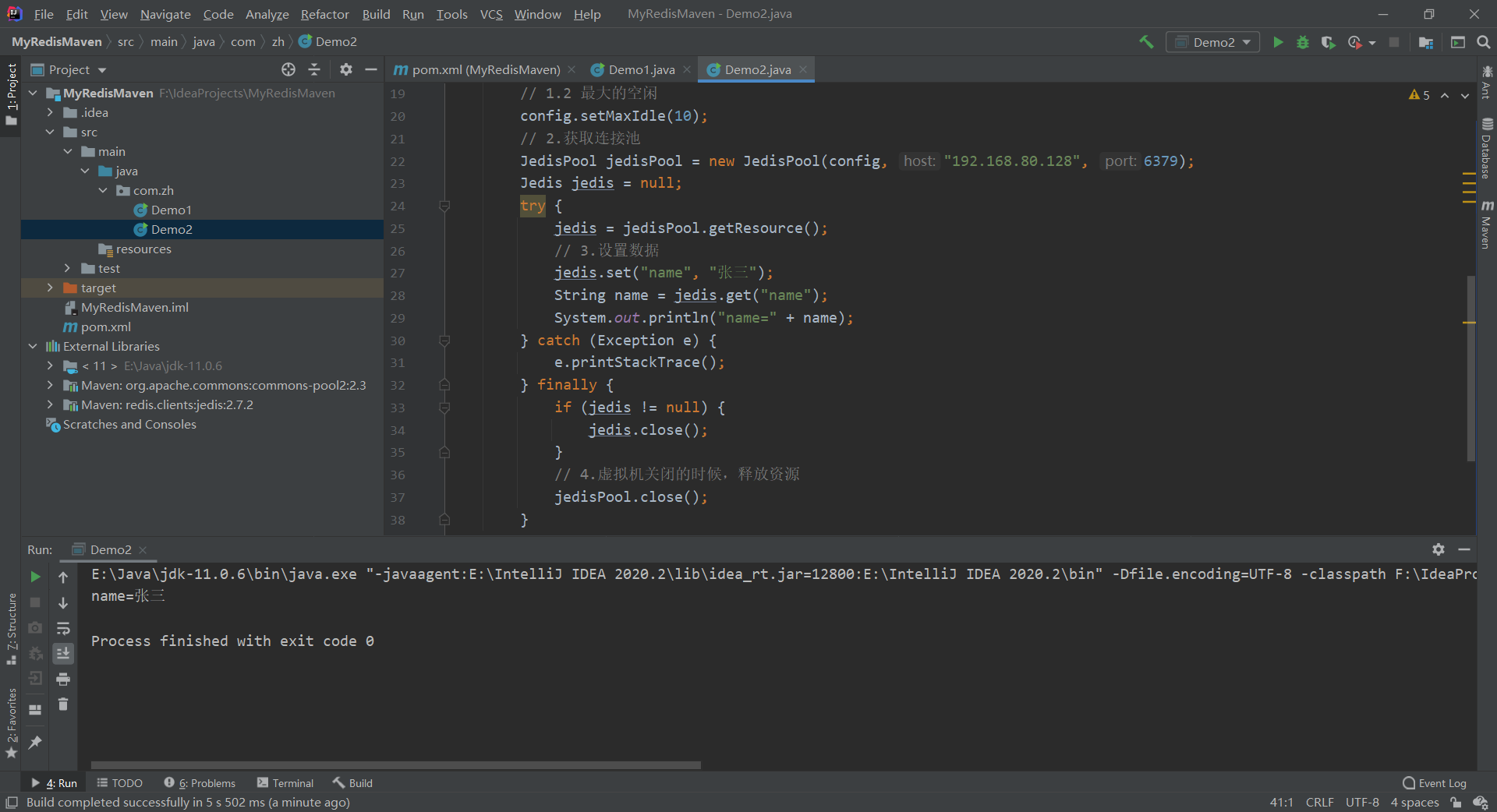This screenshot has width=1497, height=812.
Task: Toggle fold marker on try line 24
Action: [444, 207]
